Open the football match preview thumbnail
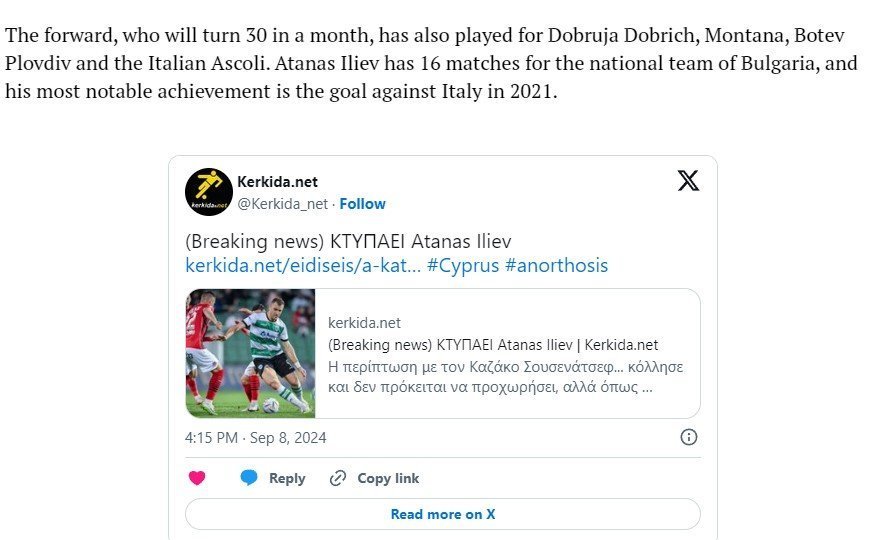894x540 pixels. click(x=250, y=354)
